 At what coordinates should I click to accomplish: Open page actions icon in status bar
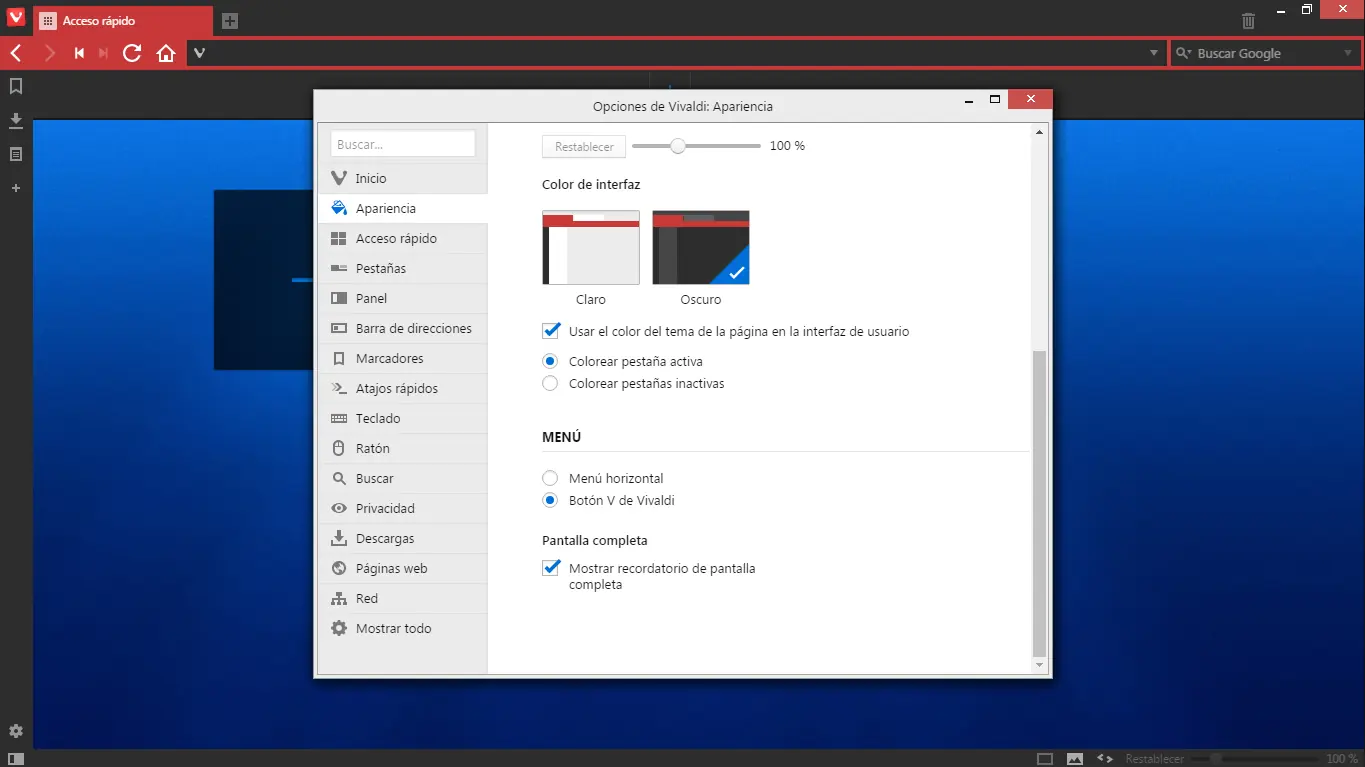tap(1105, 759)
